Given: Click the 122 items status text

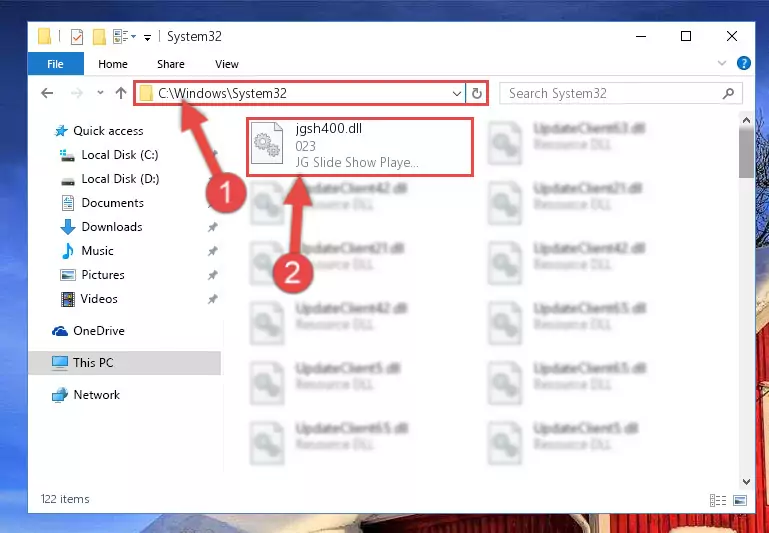Looking at the screenshot, I should (x=65, y=499).
